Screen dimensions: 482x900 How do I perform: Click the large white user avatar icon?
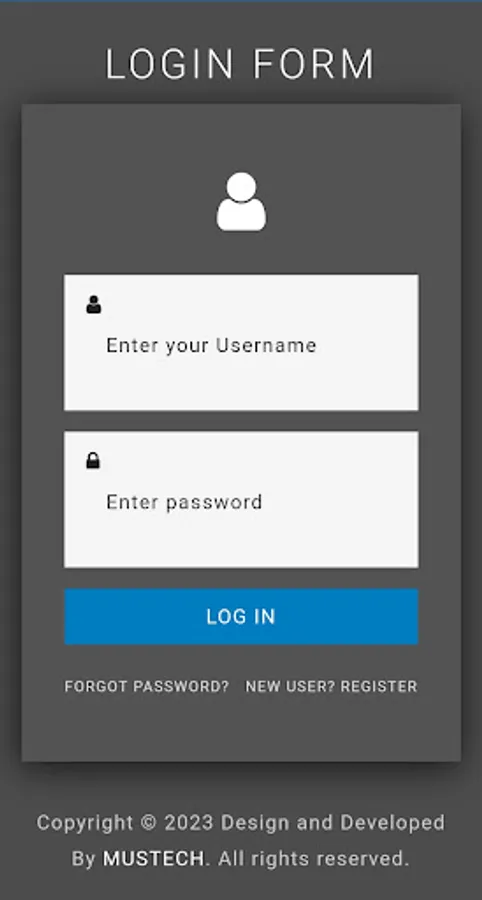tap(241, 202)
